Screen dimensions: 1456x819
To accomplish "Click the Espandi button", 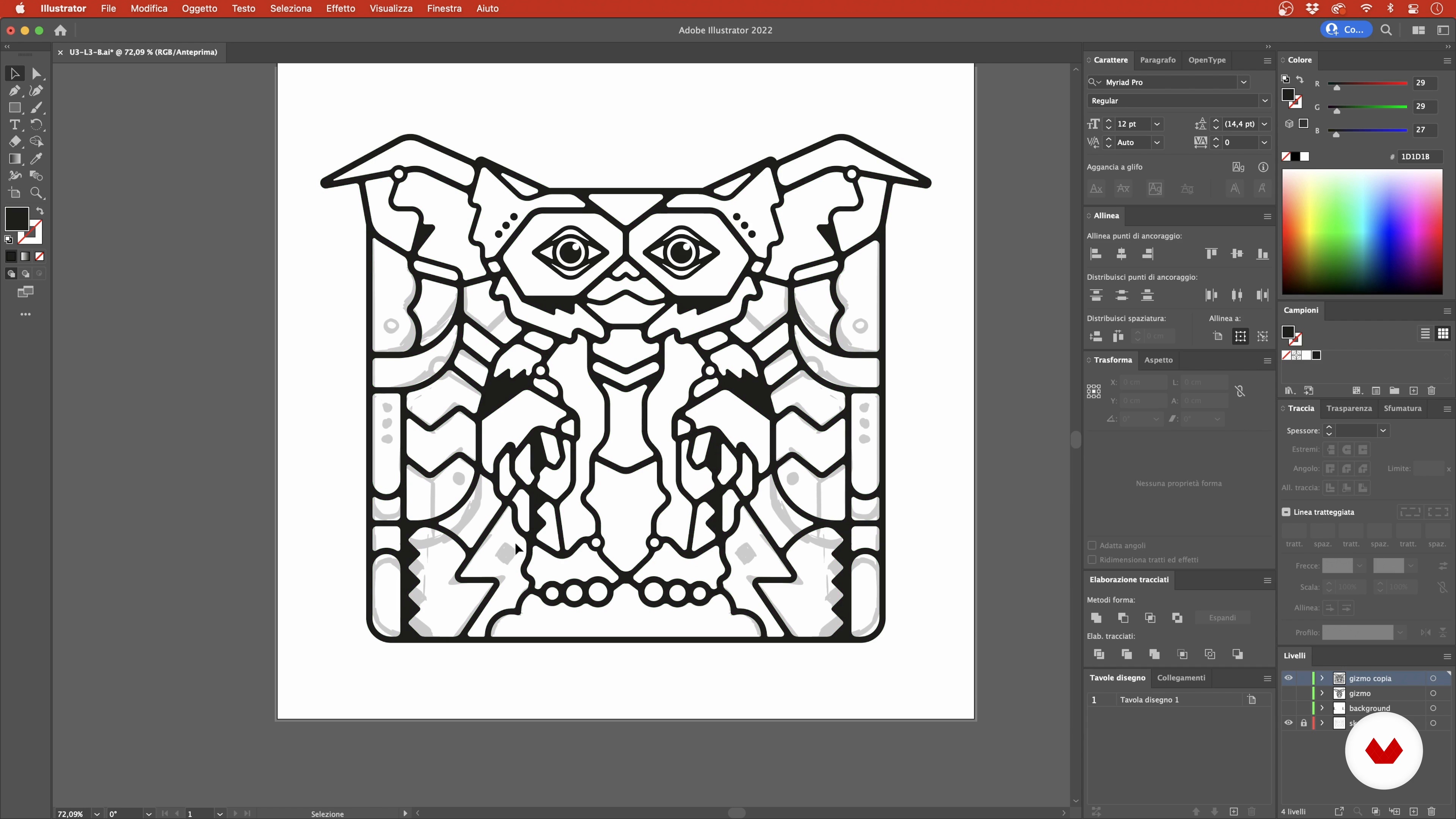I will (1222, 618).
